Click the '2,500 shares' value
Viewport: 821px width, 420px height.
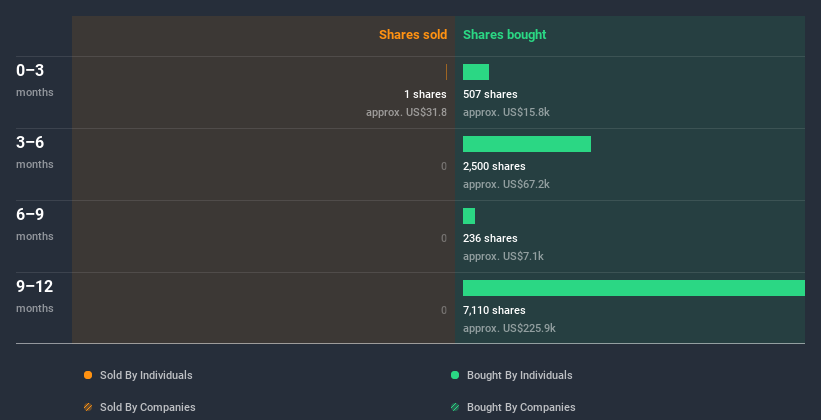click(494, 167)
